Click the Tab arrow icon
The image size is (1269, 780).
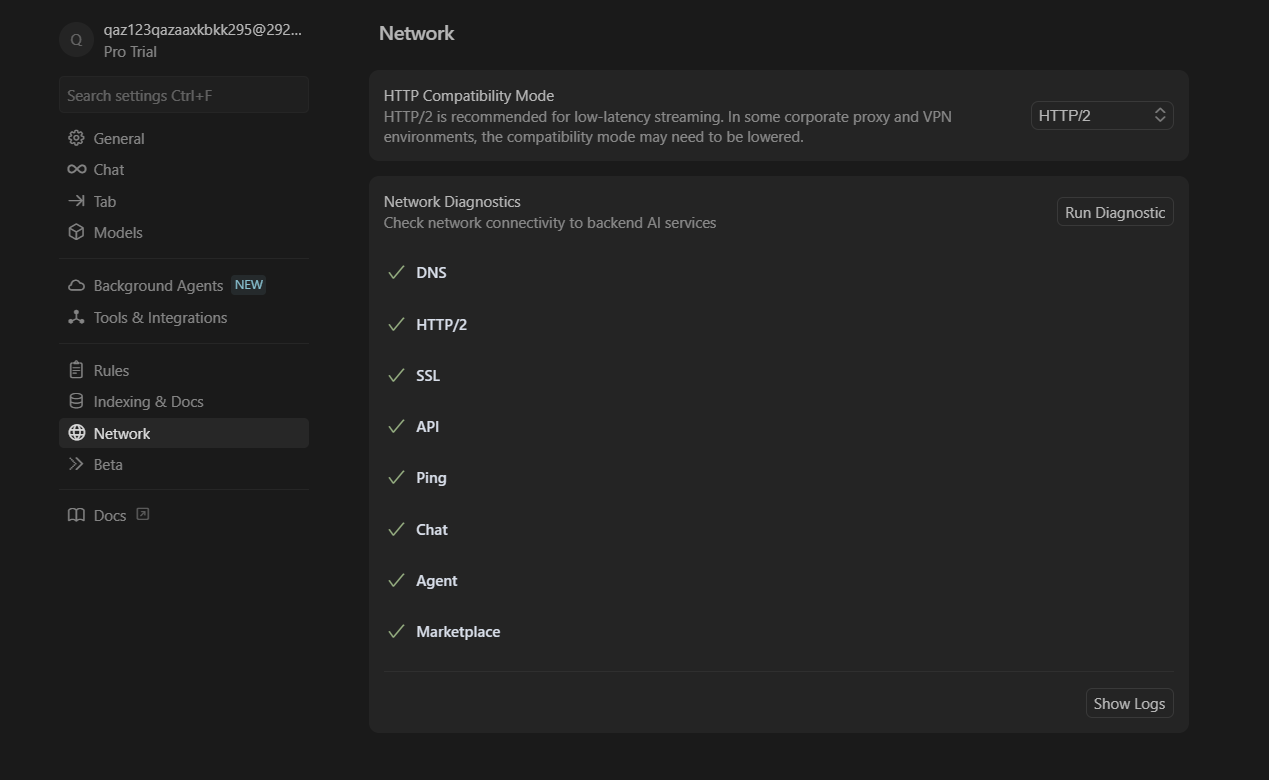click(76, 201)
